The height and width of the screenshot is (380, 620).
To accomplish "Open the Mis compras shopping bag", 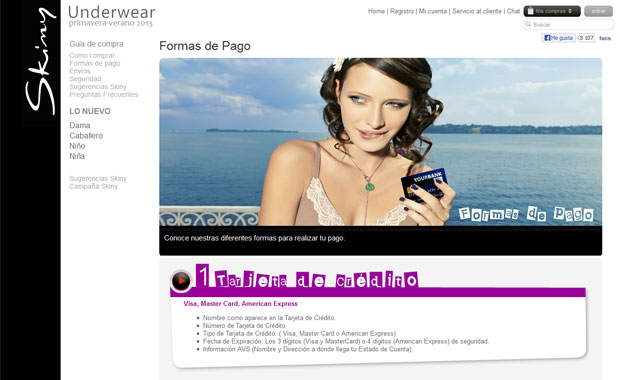I will click(552, 11).
